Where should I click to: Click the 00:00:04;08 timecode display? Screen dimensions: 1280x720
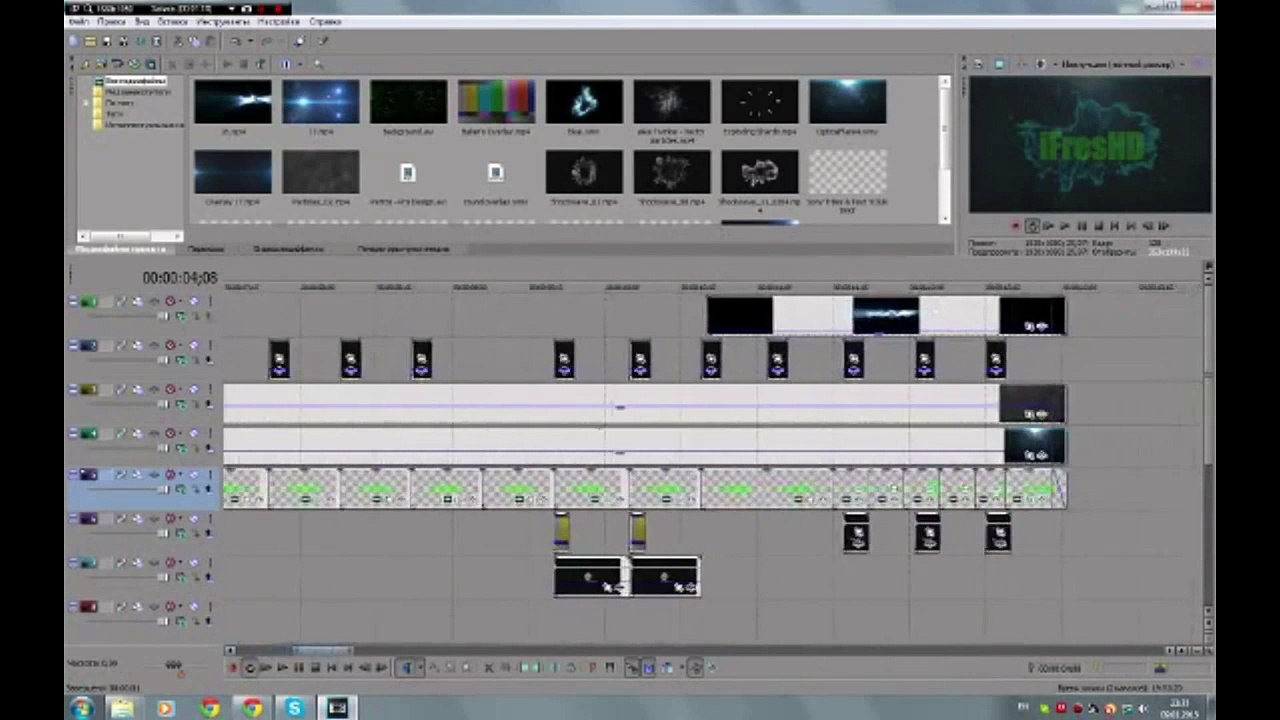pyautogui.click(x=179, y=278)
